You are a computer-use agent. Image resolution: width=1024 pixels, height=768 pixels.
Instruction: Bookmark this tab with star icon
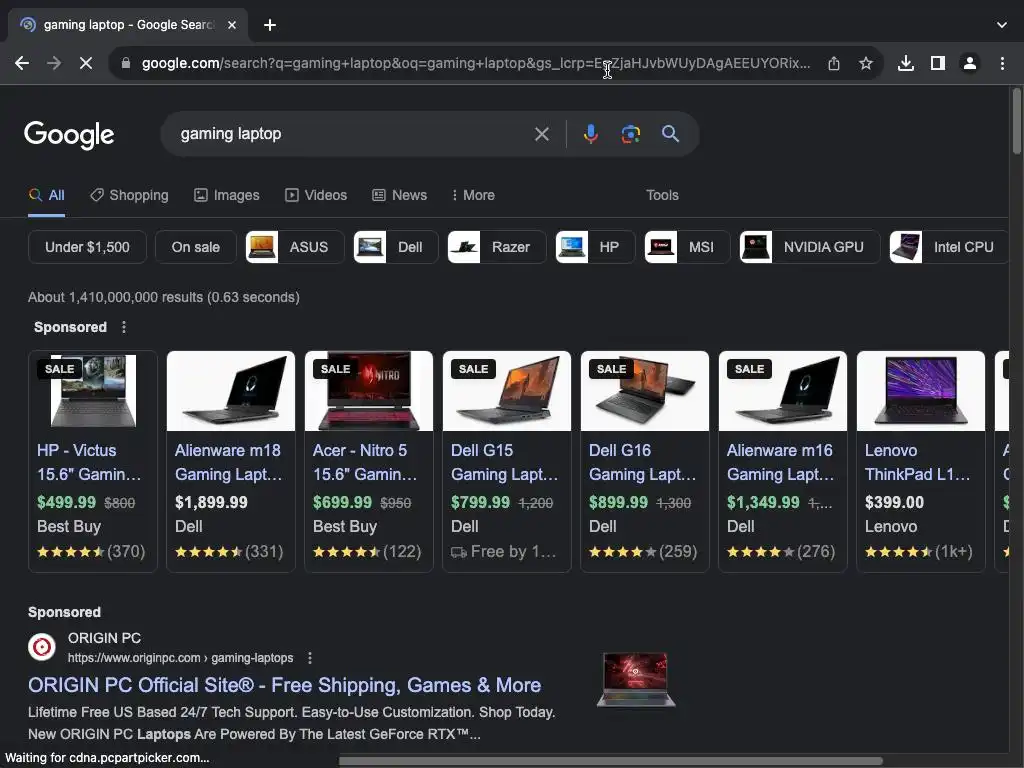click(x=865, y=63)
